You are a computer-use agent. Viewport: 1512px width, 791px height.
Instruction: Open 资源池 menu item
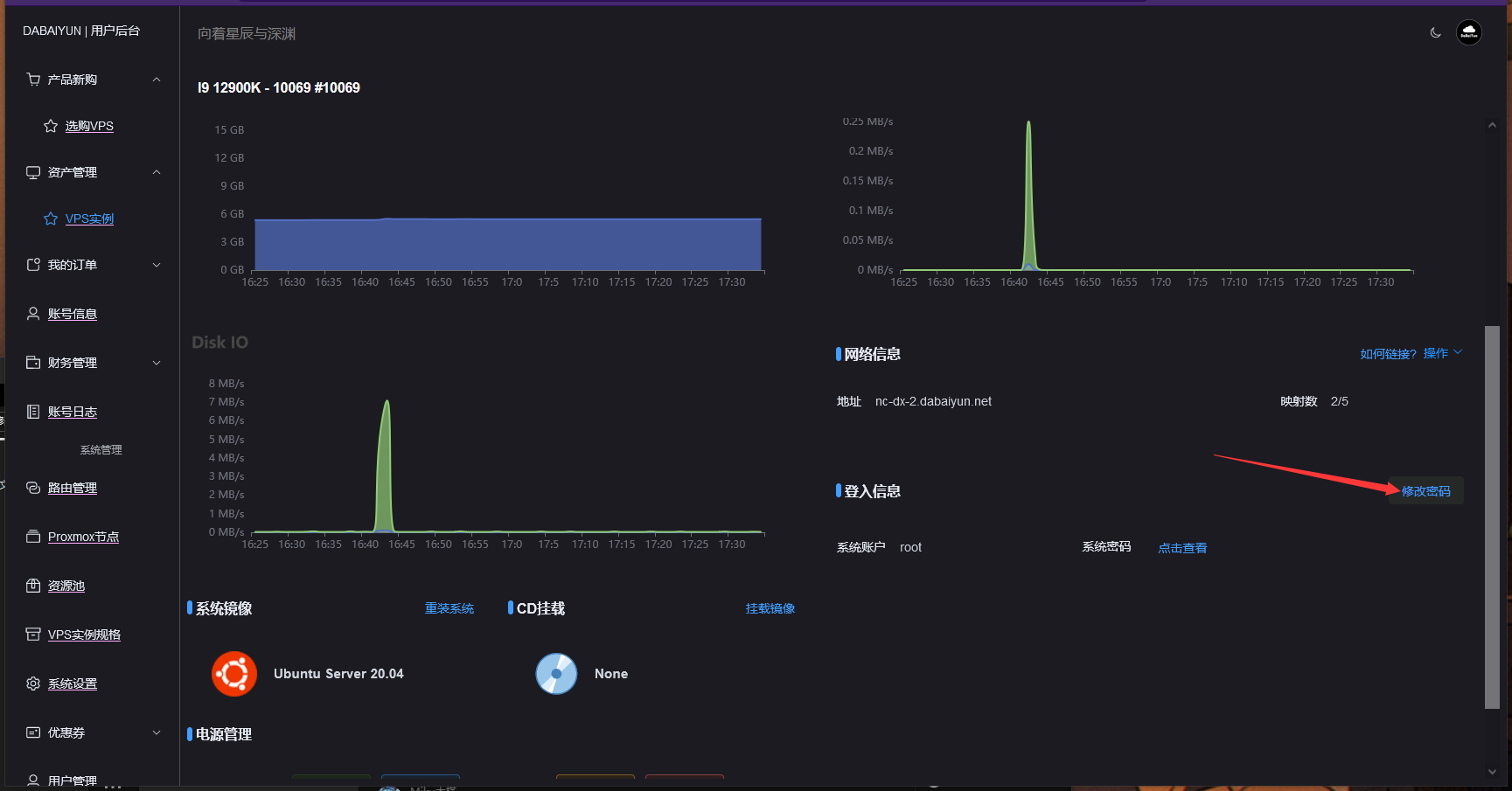tap(66, 586)
